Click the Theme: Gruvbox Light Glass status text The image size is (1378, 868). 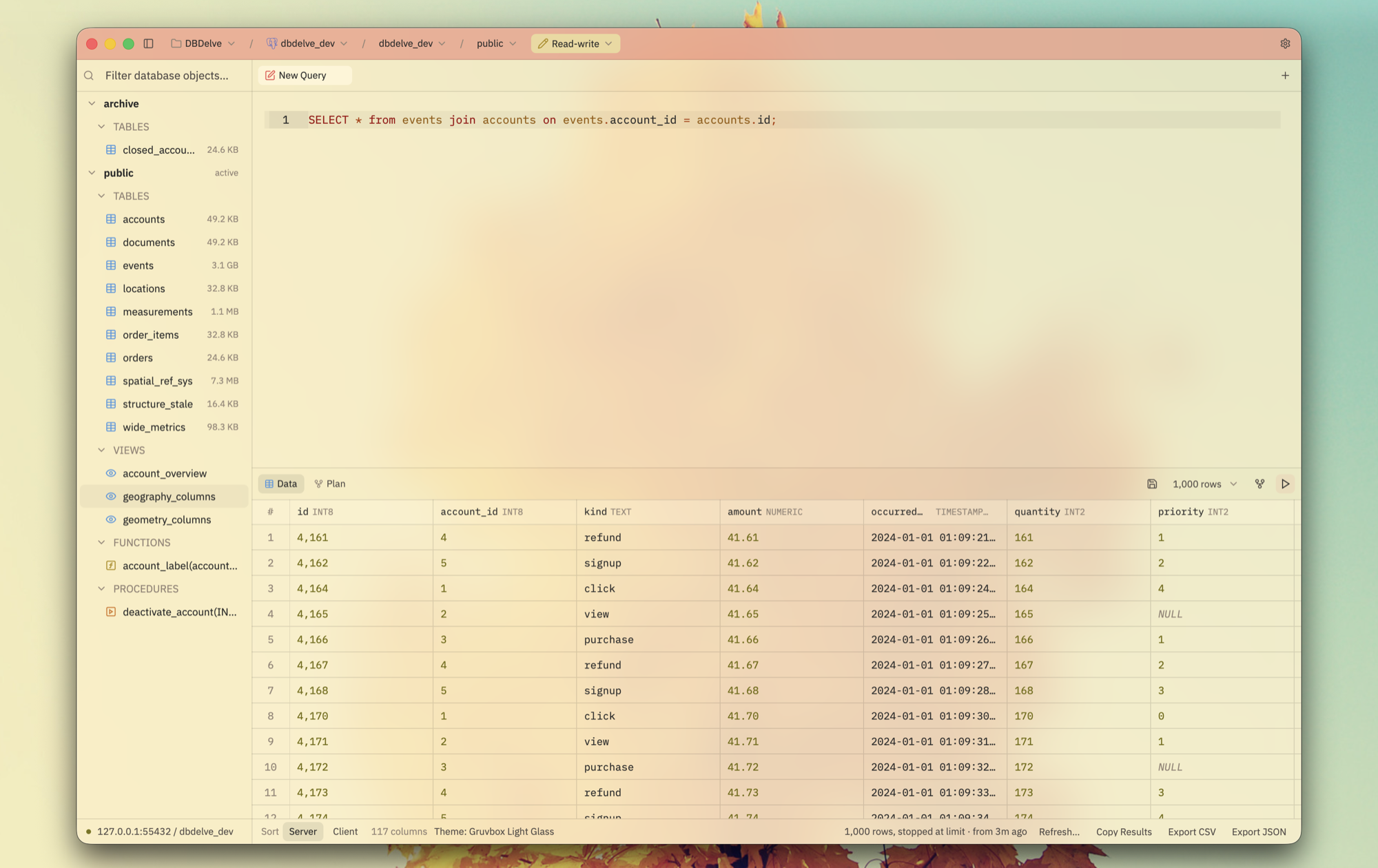pyautogui.click(x=494, y=831)
